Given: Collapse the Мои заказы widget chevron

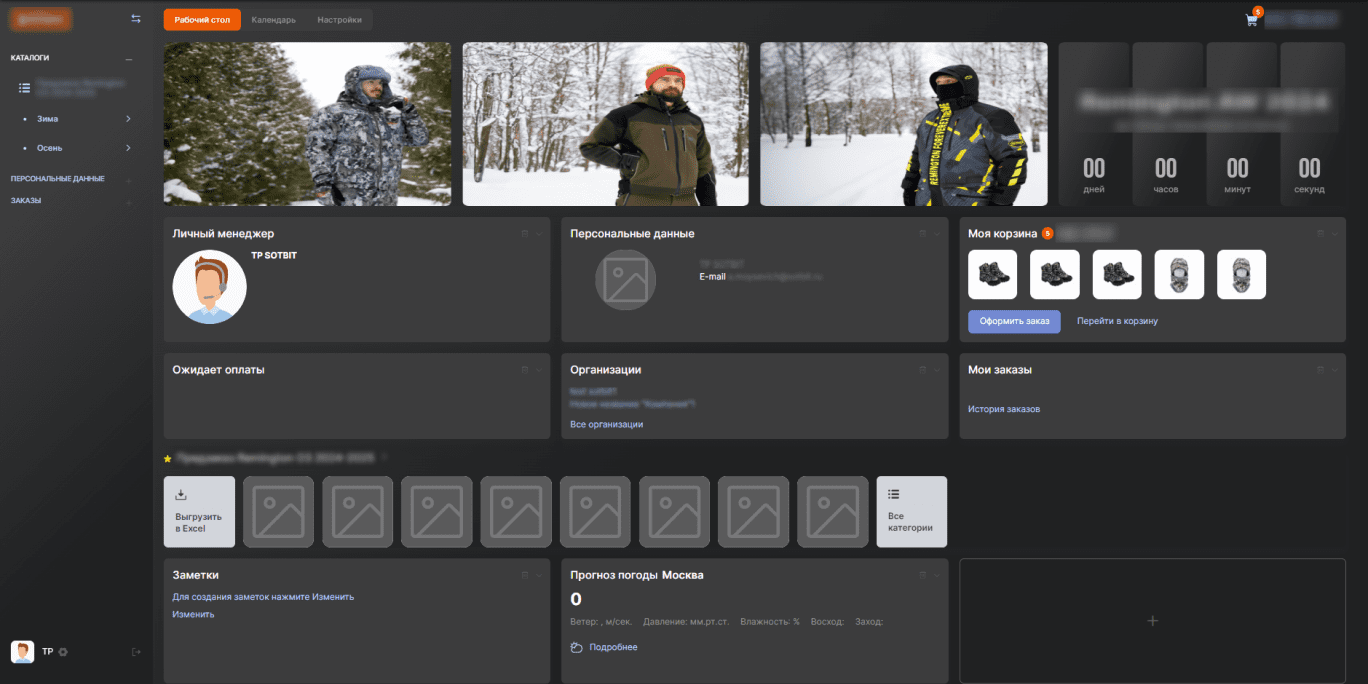Looking at the screenshot, I should pos(1335,369).
